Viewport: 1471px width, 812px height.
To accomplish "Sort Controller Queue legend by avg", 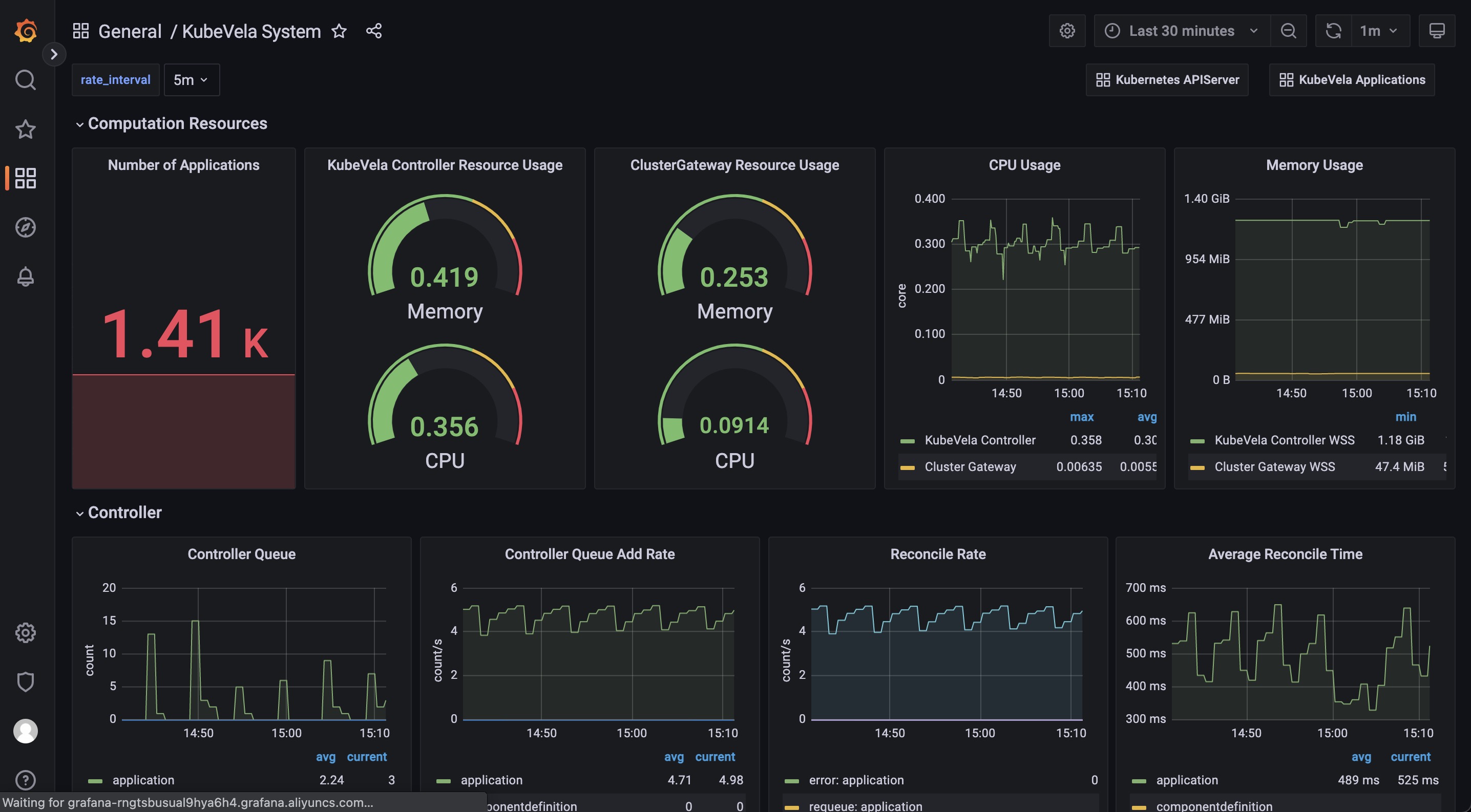I will pyautogui.click(x=325, y=757).
